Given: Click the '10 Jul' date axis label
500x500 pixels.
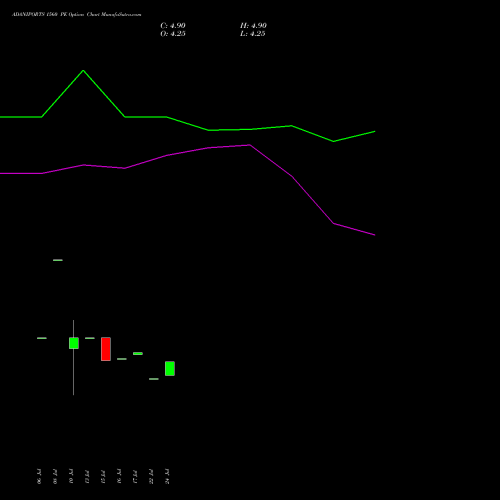Looking at the screenshot, I should click(x=71, y=477).
